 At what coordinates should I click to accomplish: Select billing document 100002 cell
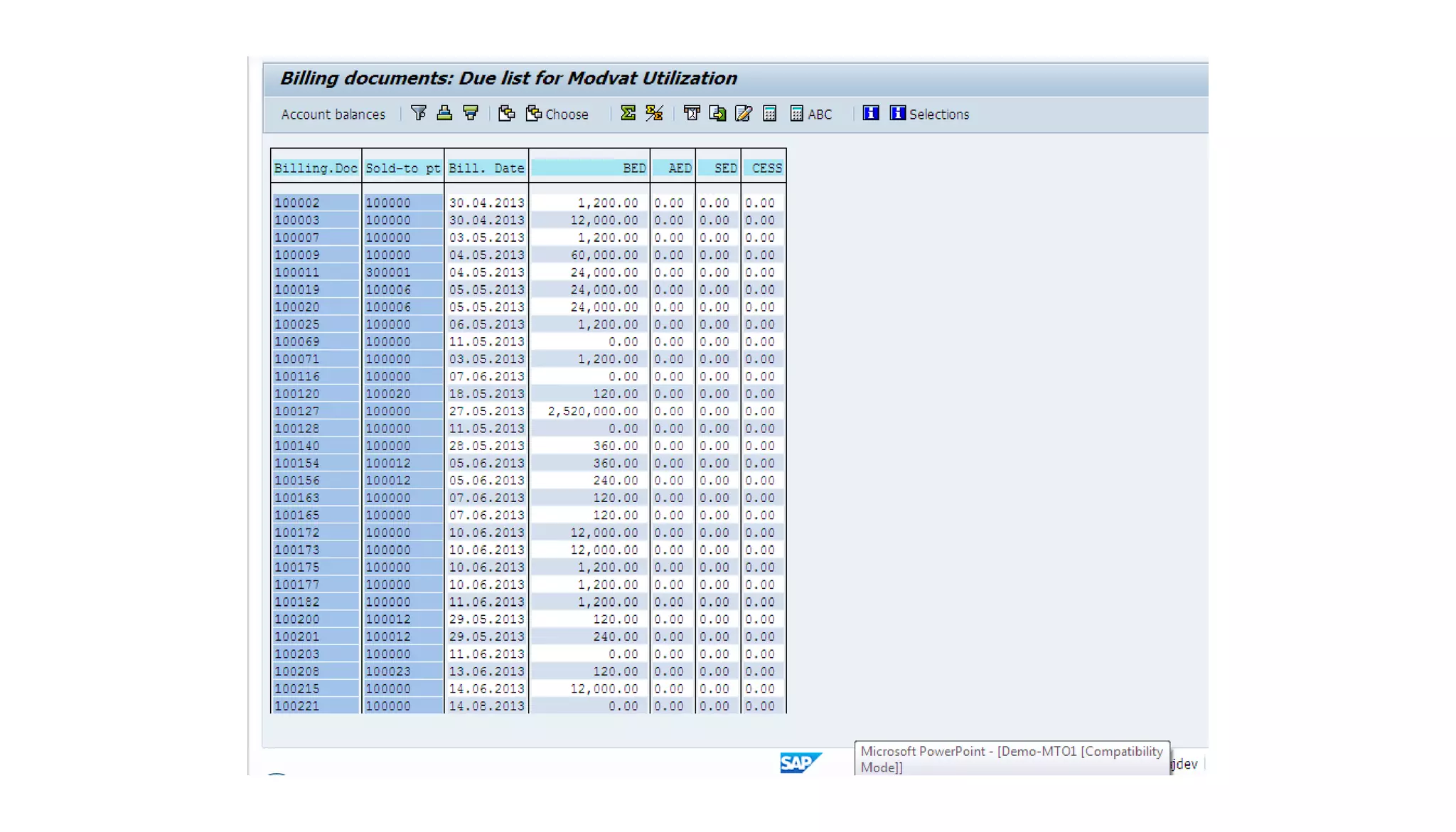297,203
